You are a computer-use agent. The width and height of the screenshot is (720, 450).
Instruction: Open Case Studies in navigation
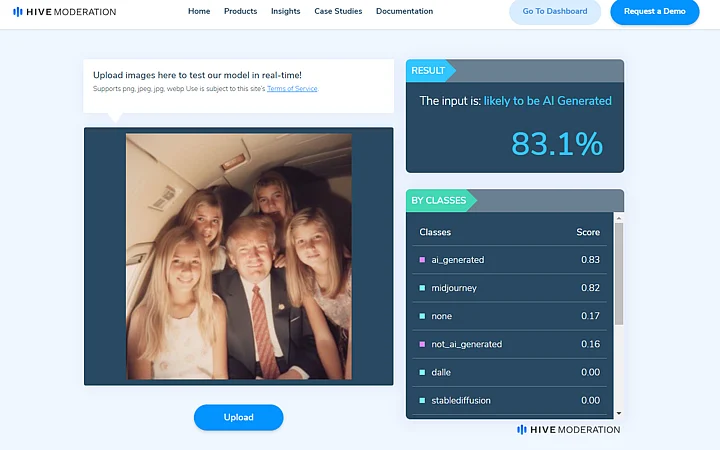pos(337,12)
